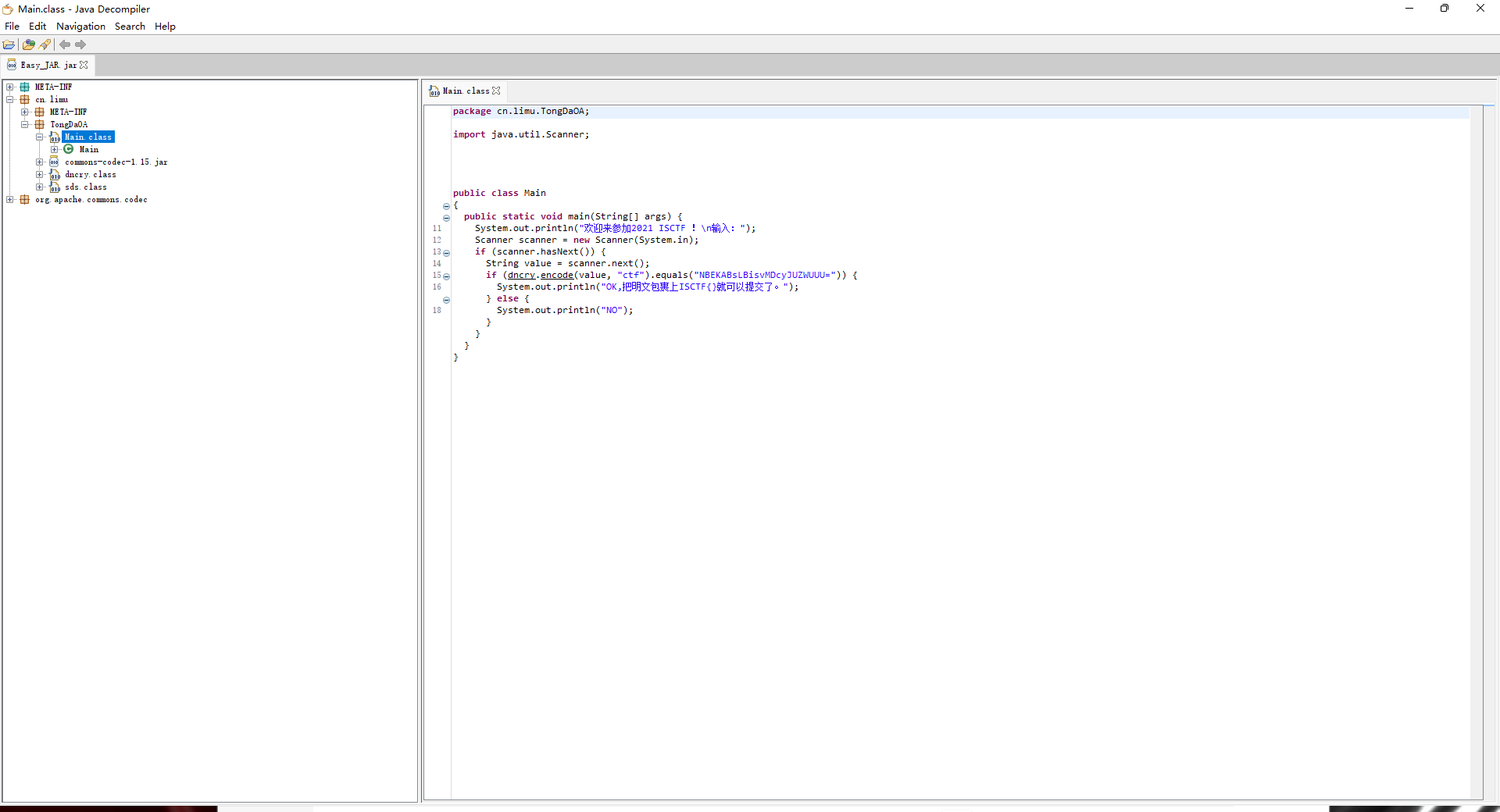The width and height of the screenshot is (1500, 812).
Task: Follow the dncry hyperlink in code
Action: pyautogui.click(x=521, y=275)
